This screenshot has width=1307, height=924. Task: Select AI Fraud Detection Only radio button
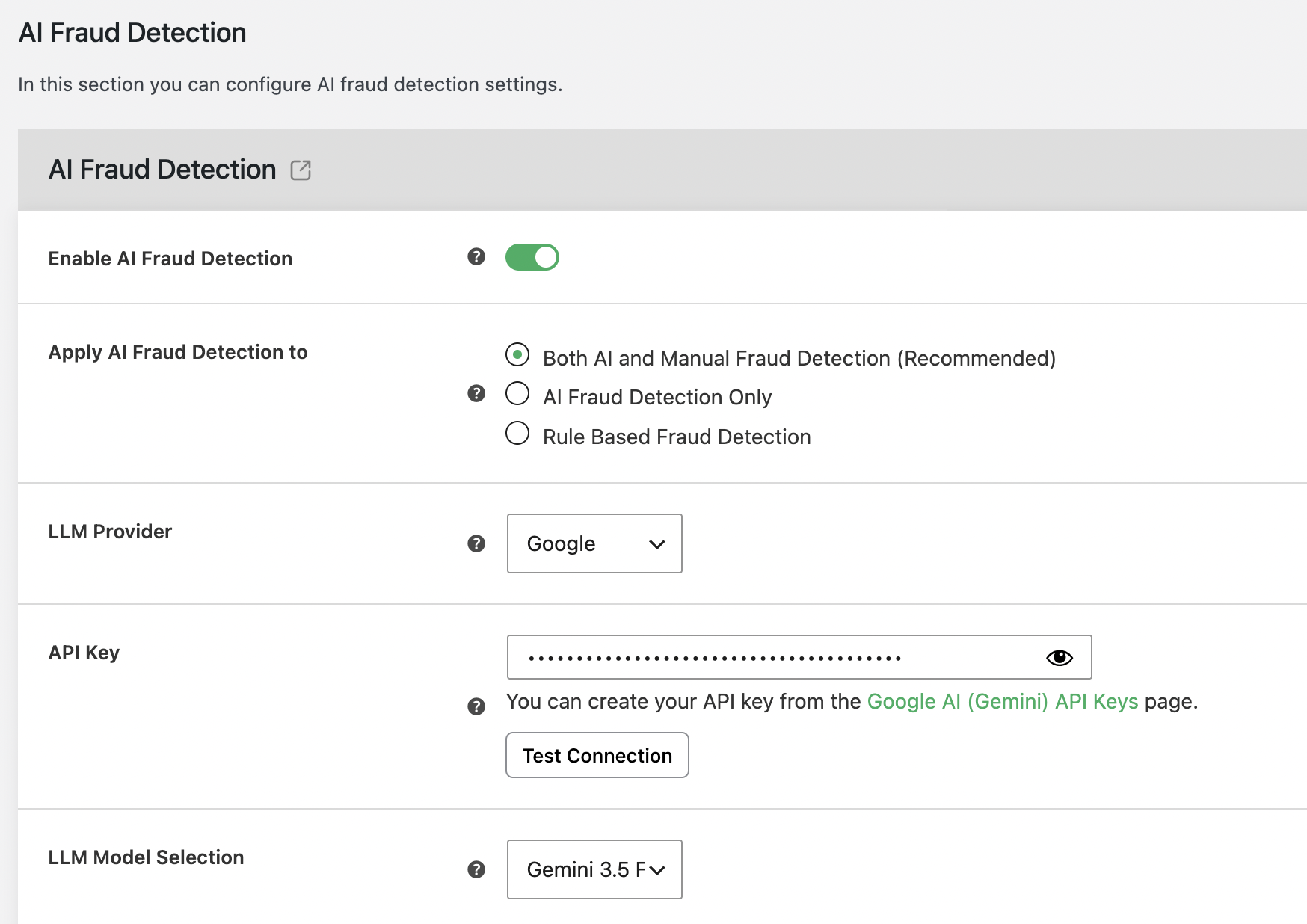517,393
